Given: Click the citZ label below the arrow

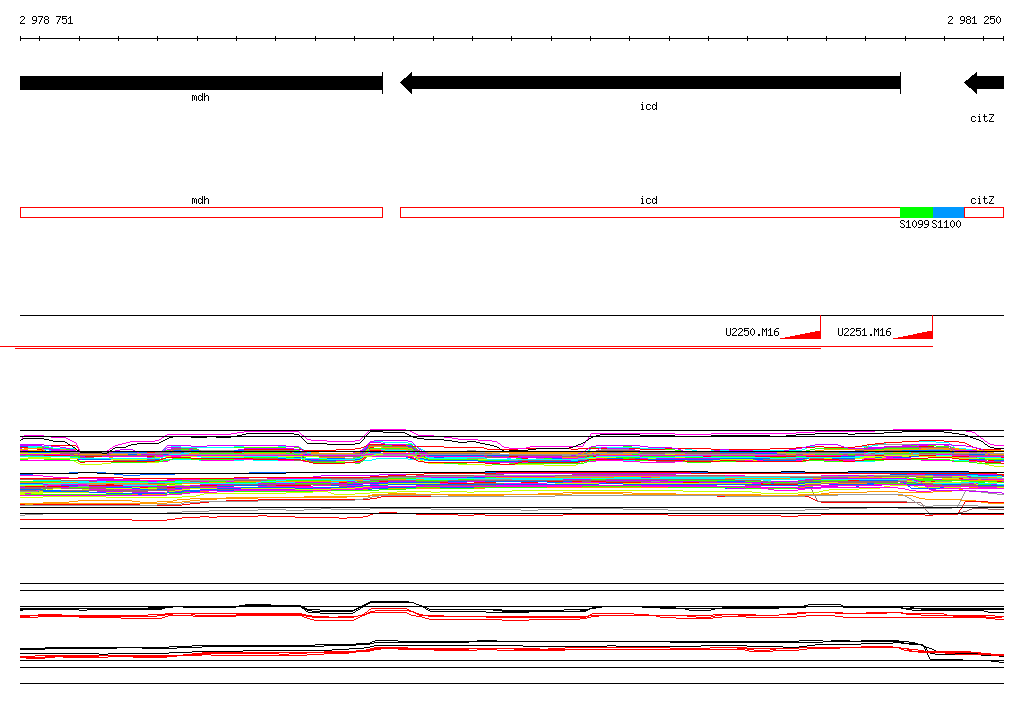Looking at the screenshot, I should (982, 118).
